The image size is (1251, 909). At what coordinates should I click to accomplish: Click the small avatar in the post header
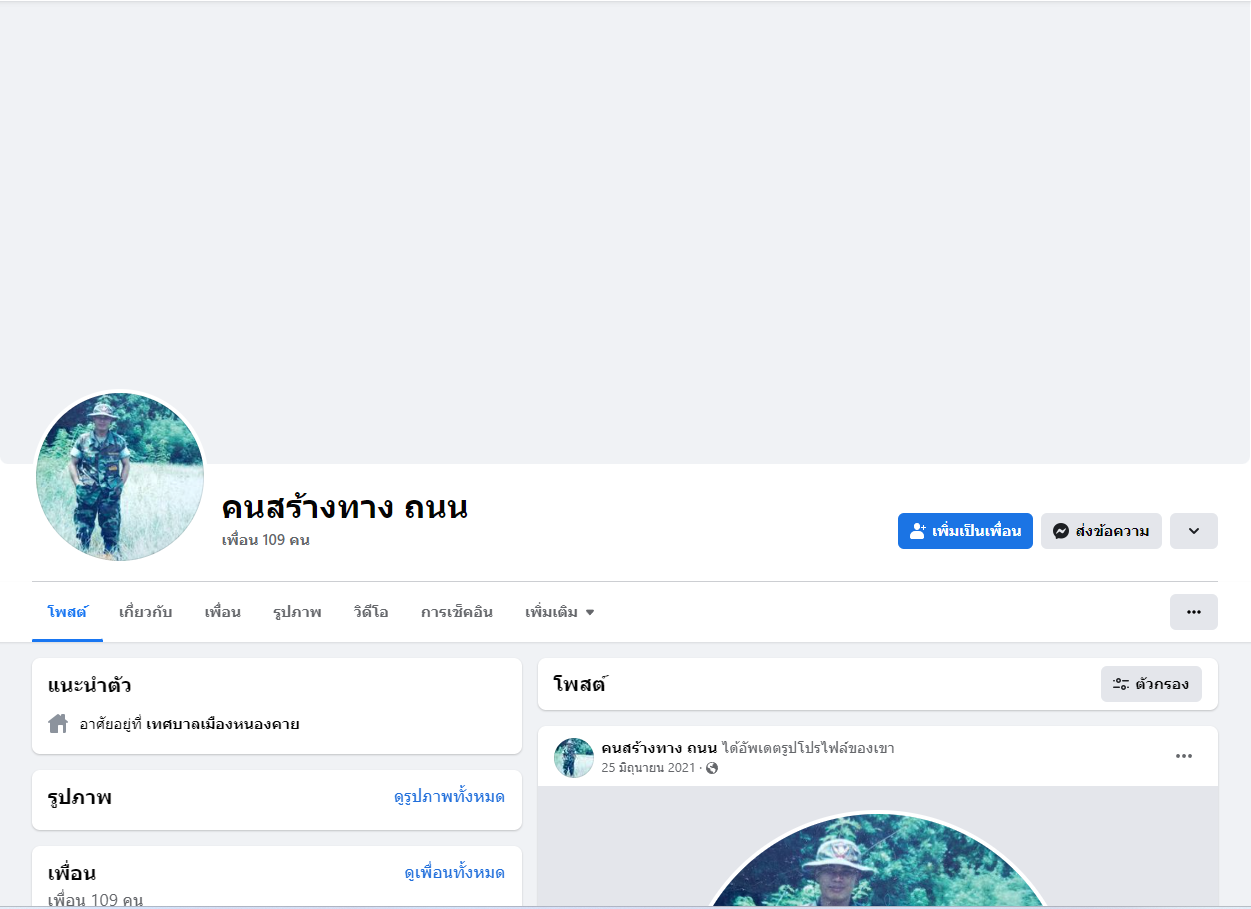[x=574, y=758]
